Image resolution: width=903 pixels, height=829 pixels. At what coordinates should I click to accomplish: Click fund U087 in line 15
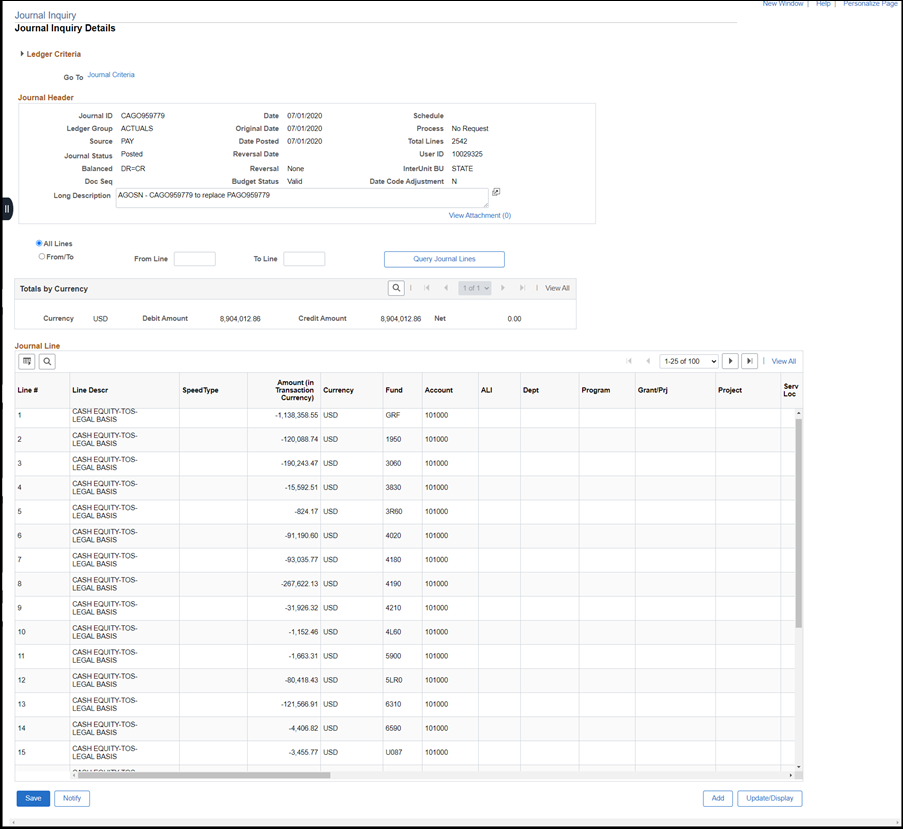(394, 752)
